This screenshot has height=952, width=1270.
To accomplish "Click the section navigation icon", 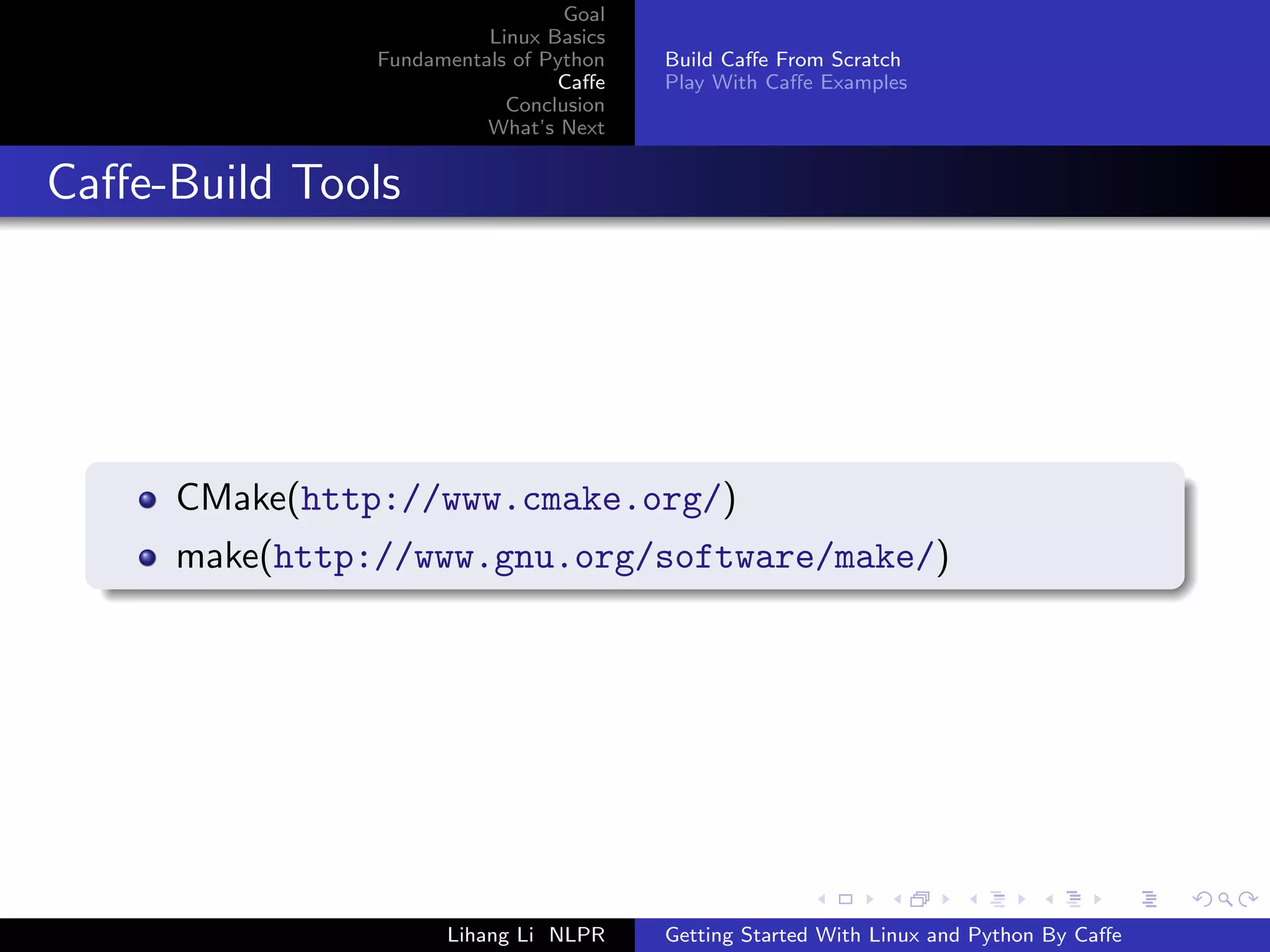I will [1073, 899].
